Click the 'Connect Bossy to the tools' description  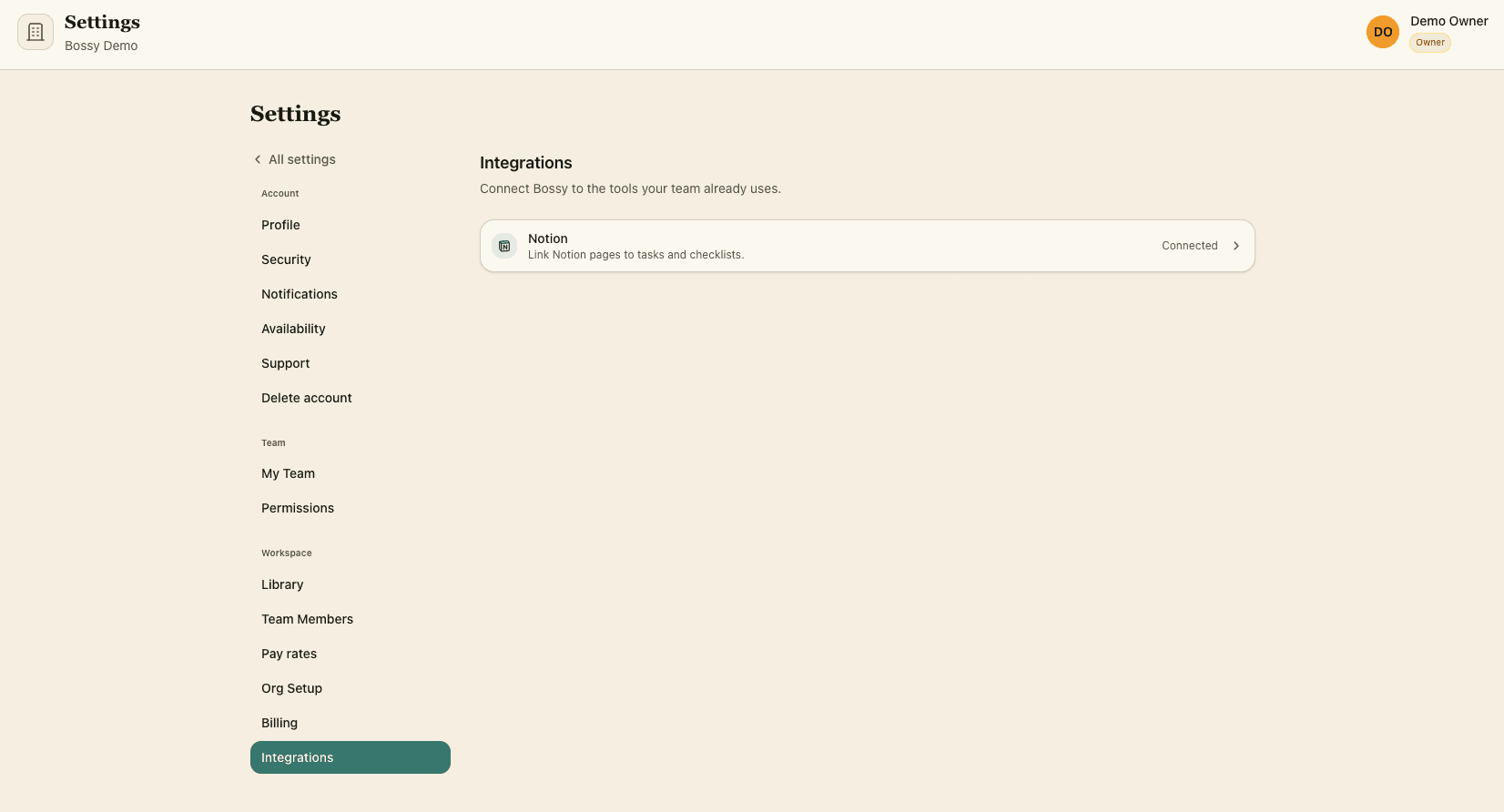point(630,188)
